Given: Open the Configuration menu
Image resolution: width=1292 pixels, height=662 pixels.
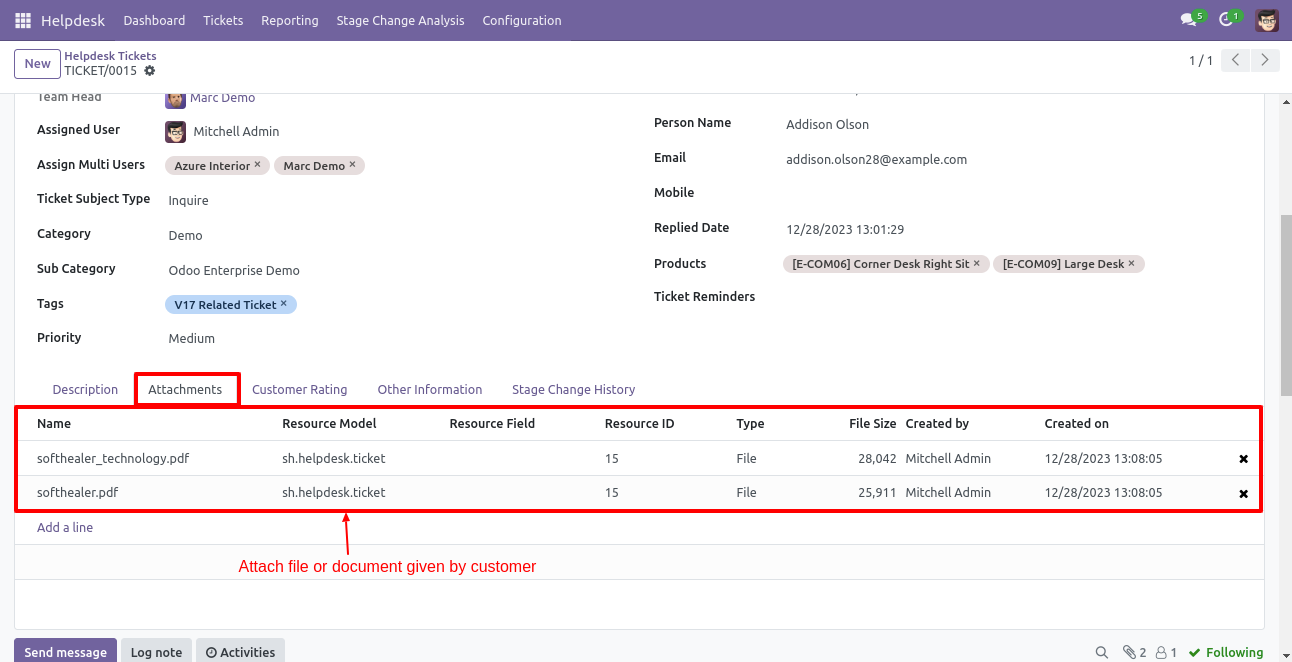Looking at the screenshot, I should [522, 20].
